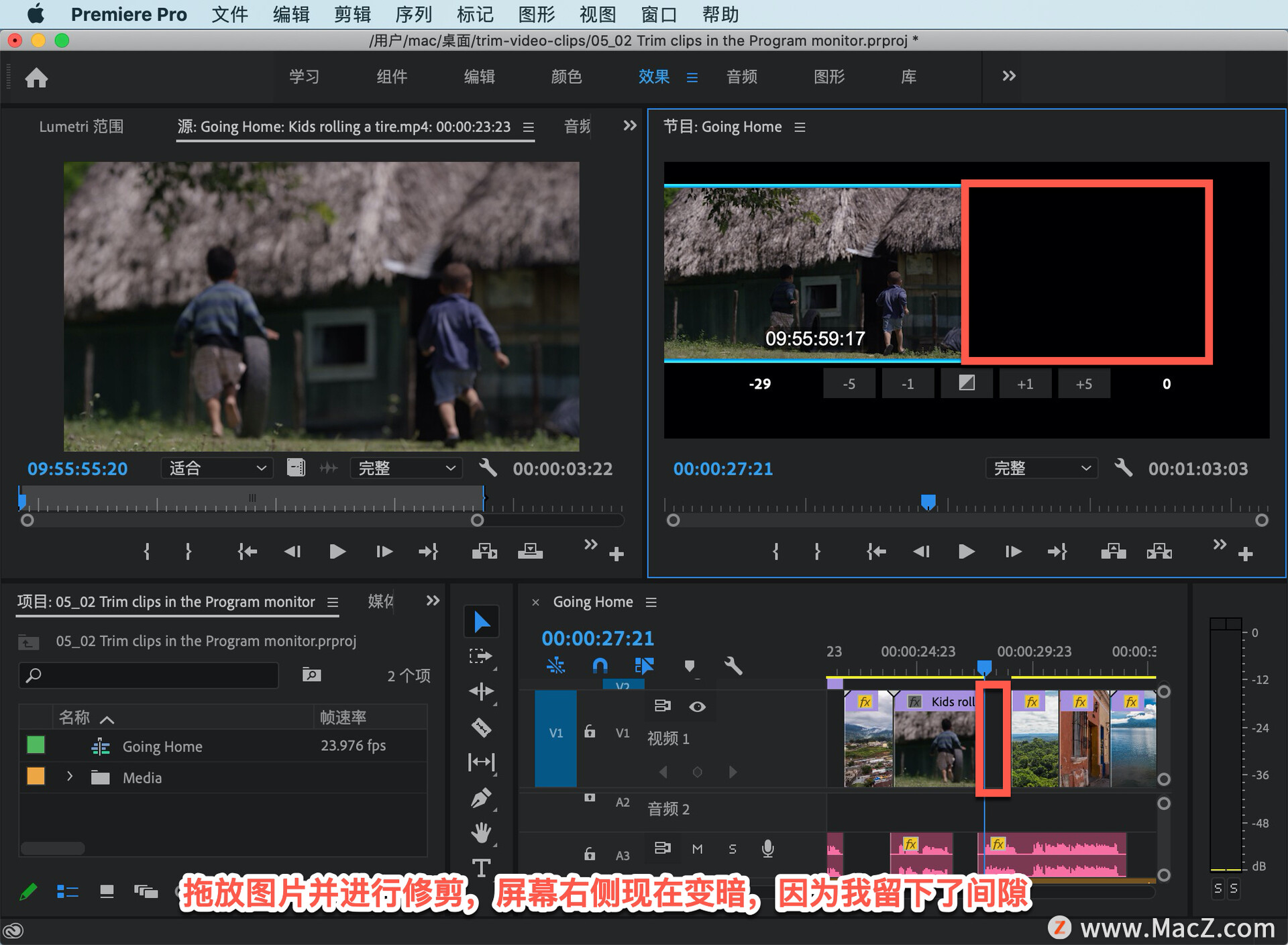Select the Pen tool
Image resolution: width=1288 pixels, height=945 pixels.
pos(481,797)
